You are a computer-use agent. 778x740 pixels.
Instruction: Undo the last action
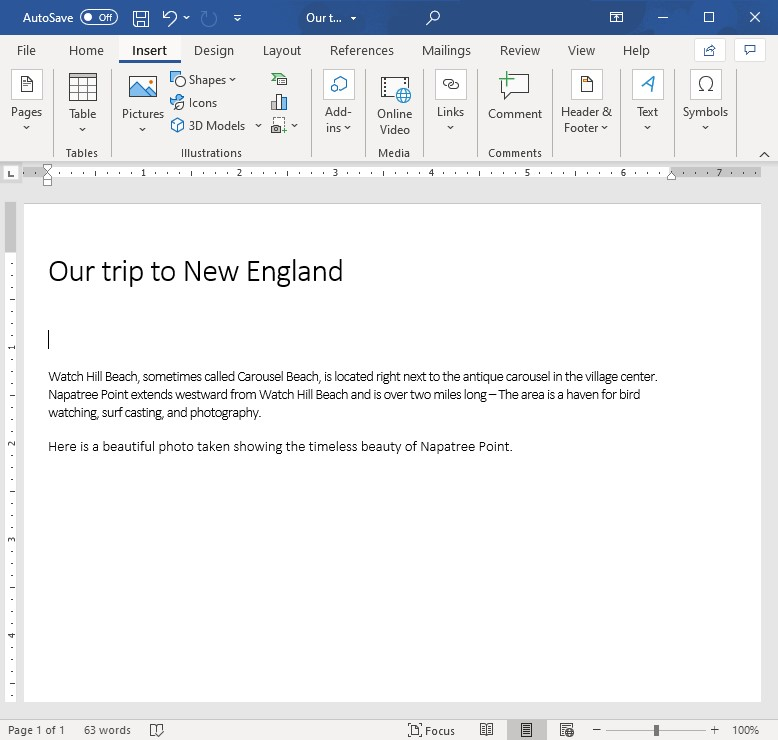point(169,18)
